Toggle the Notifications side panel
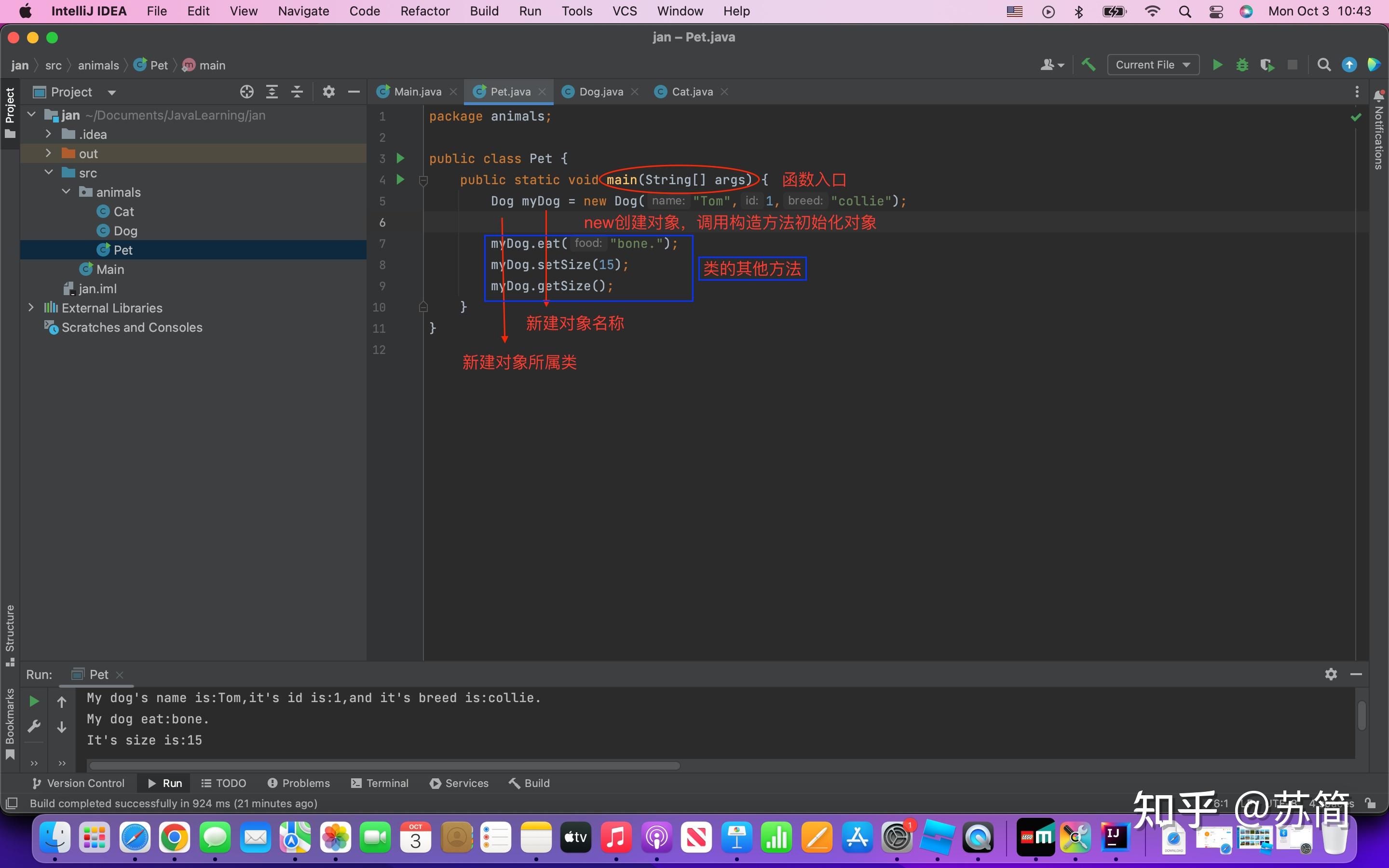The width and height of the screenshot is (1389, 868). 1379,131
